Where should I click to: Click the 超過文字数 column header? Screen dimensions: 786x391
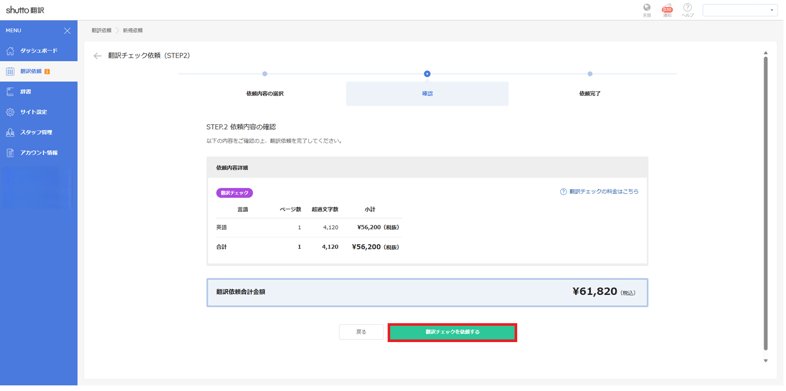click(x=325, y=209)
